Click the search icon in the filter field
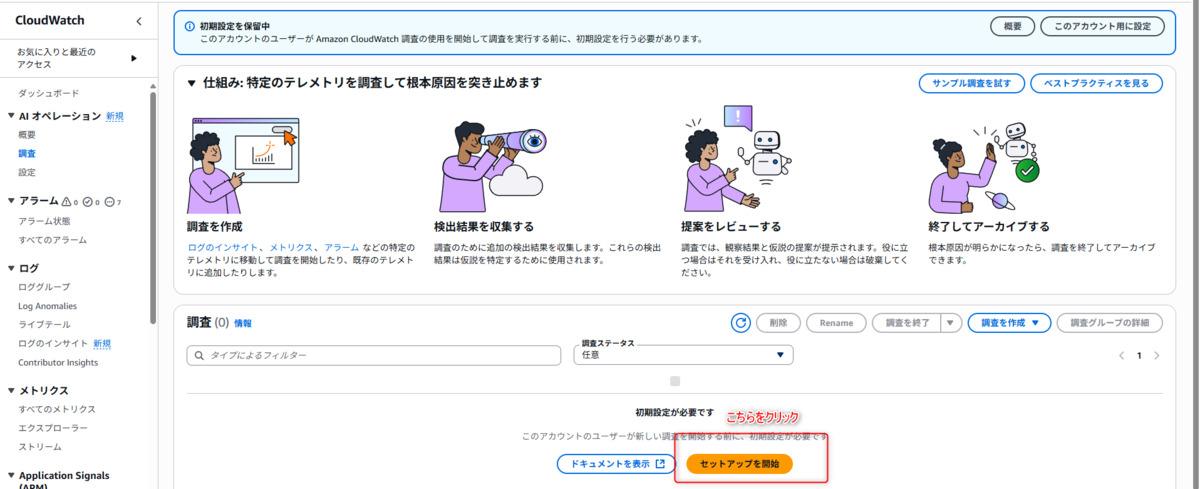 (x=200, y=355)
